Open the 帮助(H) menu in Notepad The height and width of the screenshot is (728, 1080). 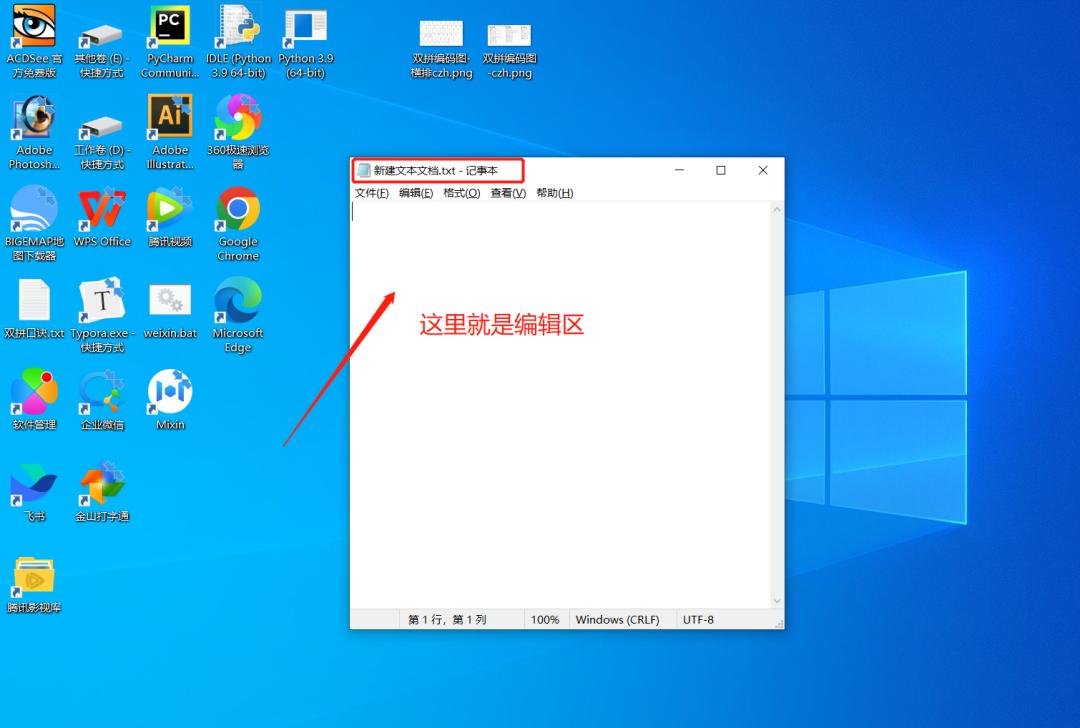click(x=554, y=192)
